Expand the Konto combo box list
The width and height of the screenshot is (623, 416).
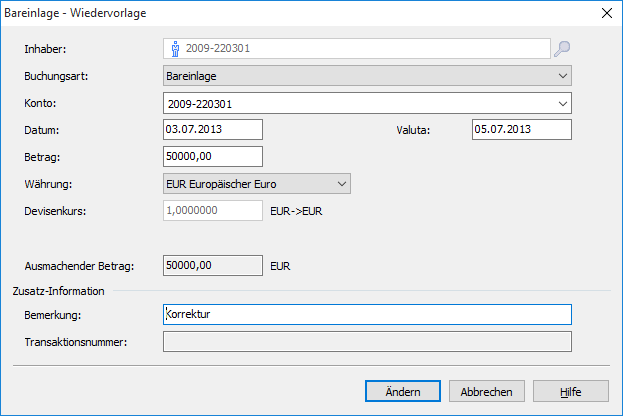pyautogui.click(x=561, y=103)
